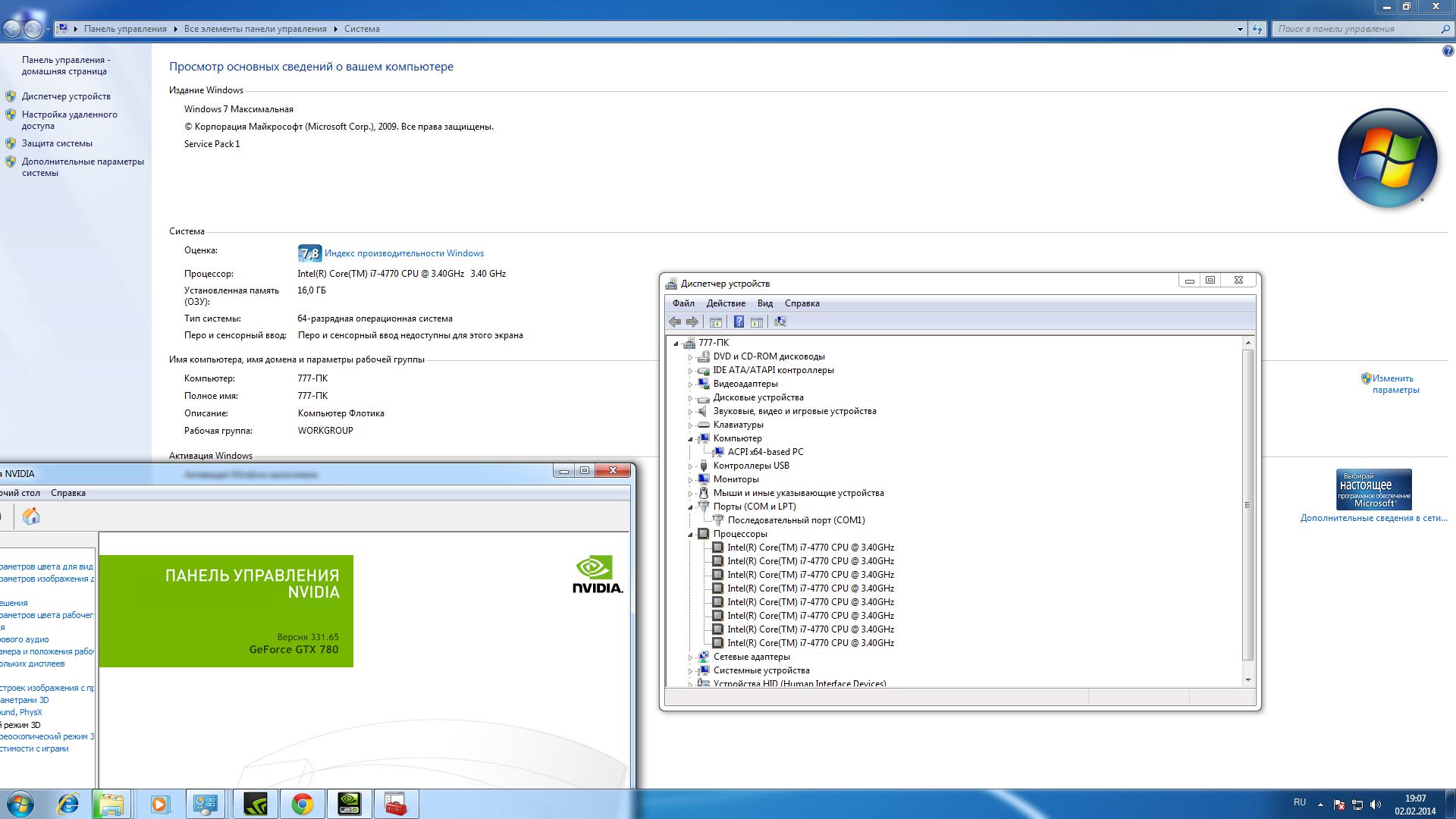Expand Видеоадаптеры node
Viewport: 1456px width, 819px height.
click(x=691, y=384)
